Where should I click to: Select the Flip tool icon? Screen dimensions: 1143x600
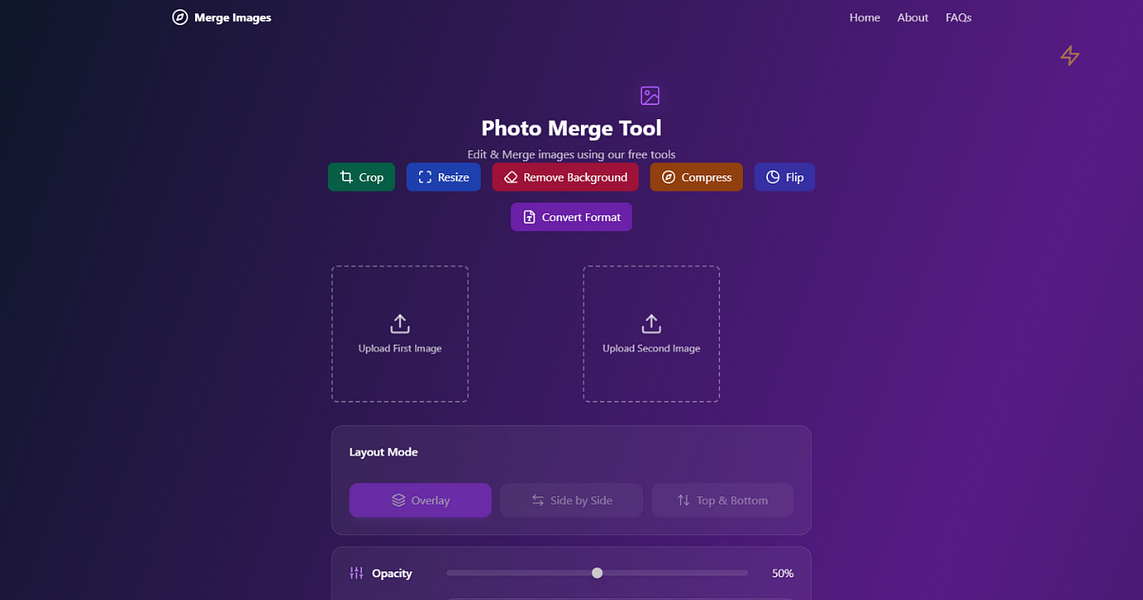pyautogui.click(x=770, y=176)
